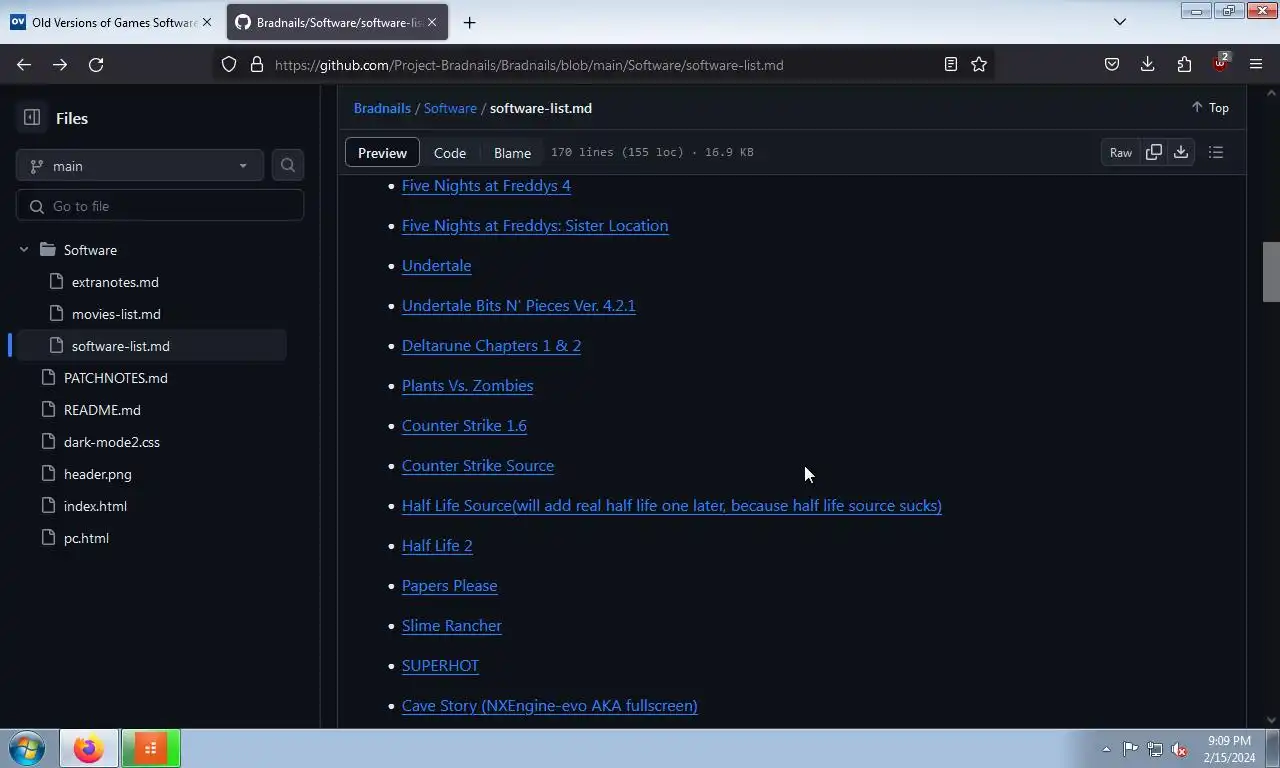The width and height of the screenshot is (1280, 768).
Task: Open Undertale Bits N' Pieces link
Action: [518, 305]
